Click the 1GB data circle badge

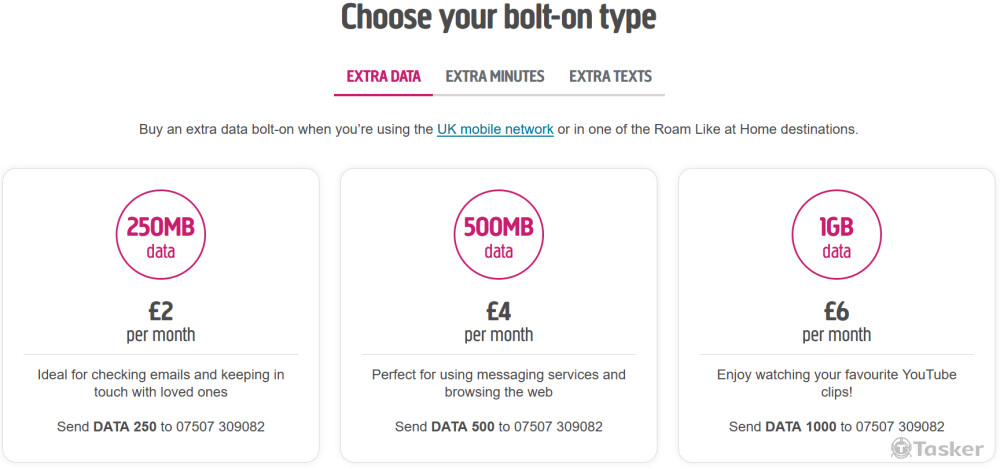(x=837, y=237)
